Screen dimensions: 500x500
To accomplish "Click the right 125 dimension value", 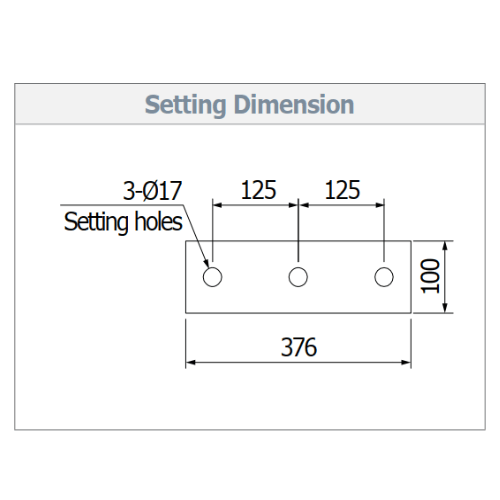I will click(x=342, y=190).
